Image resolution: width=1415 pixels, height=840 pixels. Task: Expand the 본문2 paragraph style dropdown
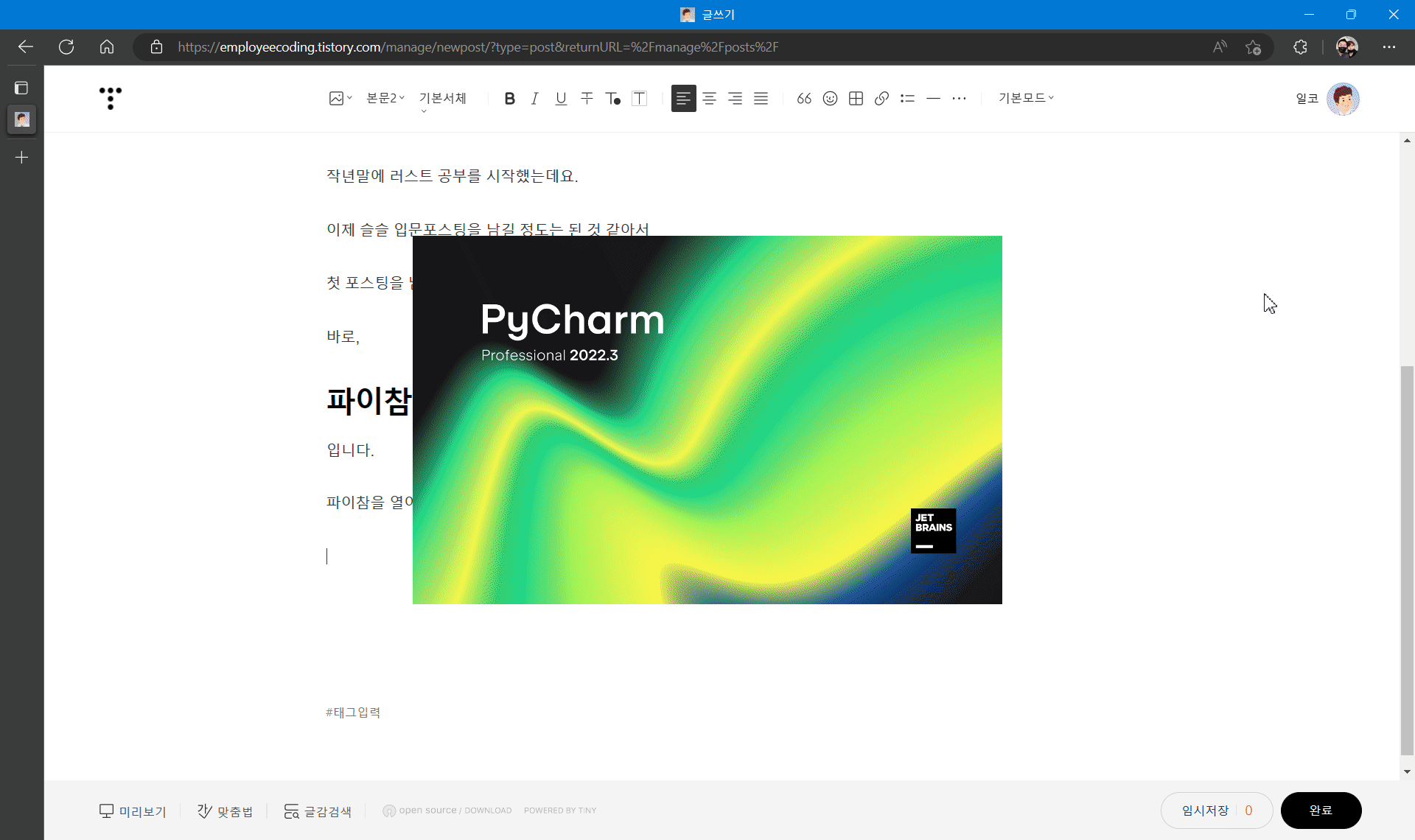tap(385, 98)
